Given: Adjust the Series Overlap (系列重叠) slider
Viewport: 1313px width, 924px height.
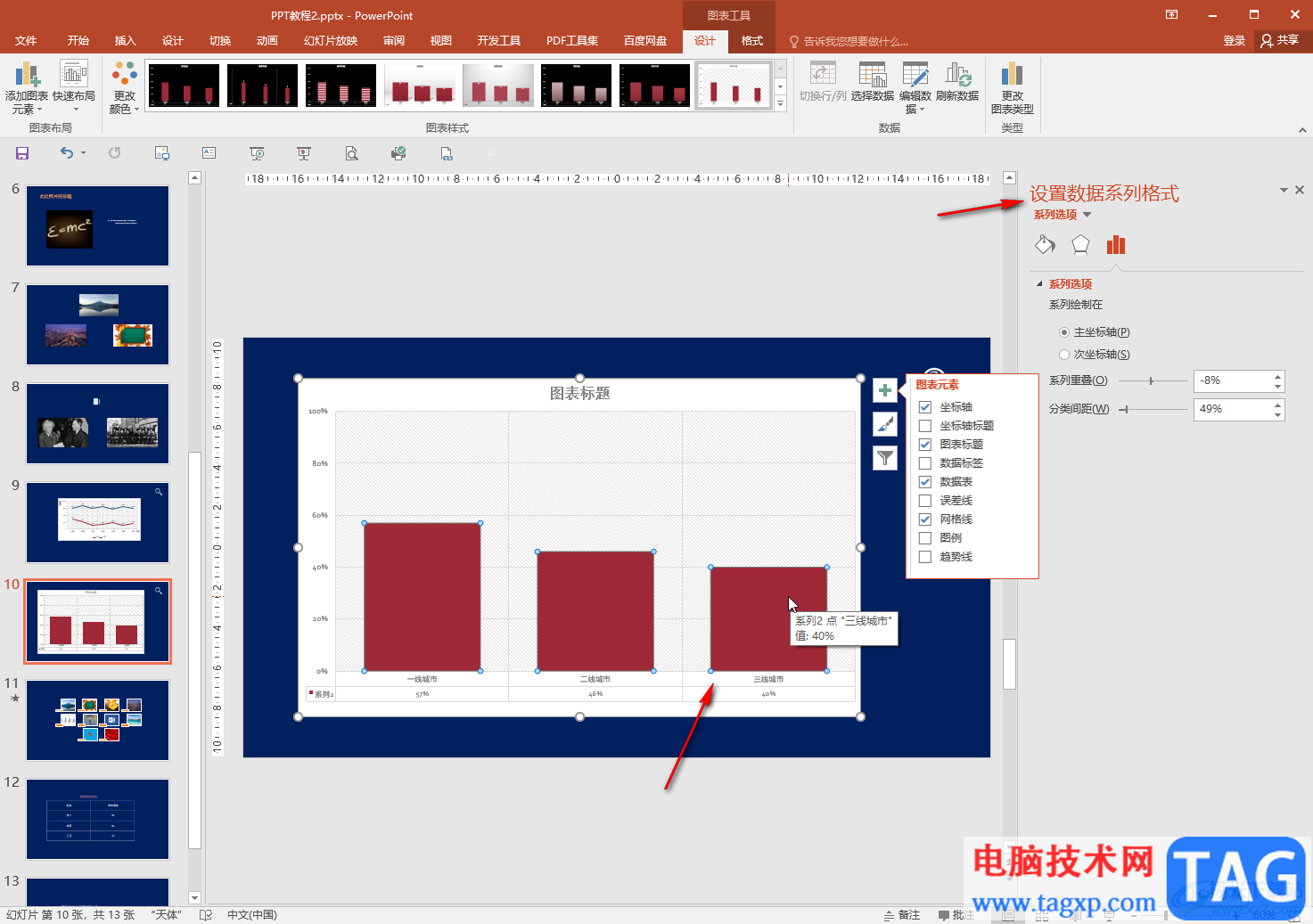Looking at the screenshot, I should tap(1151, 380).
